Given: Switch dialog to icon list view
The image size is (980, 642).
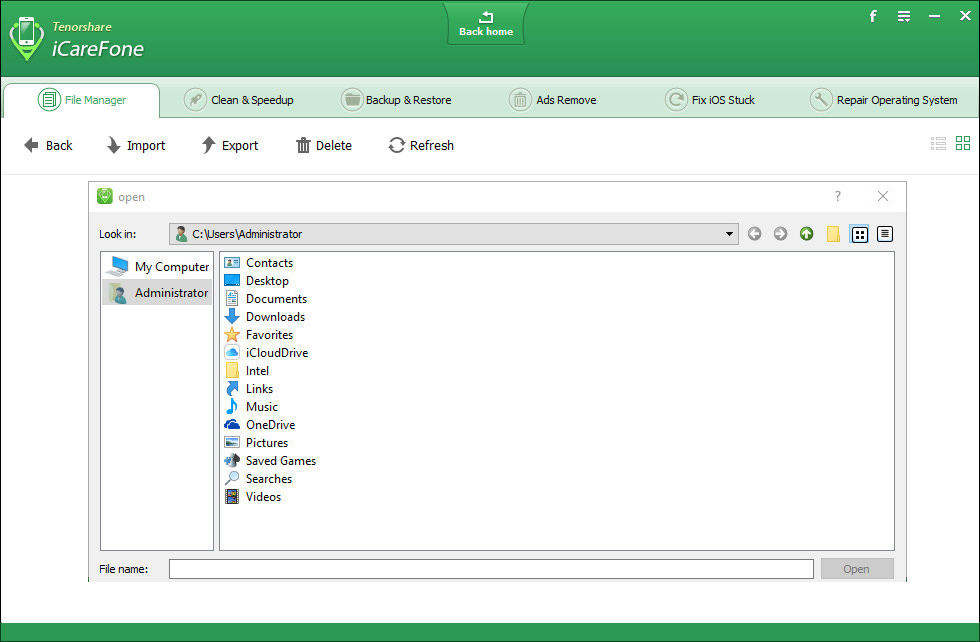Looking at the screenshot, I should 859,234.
